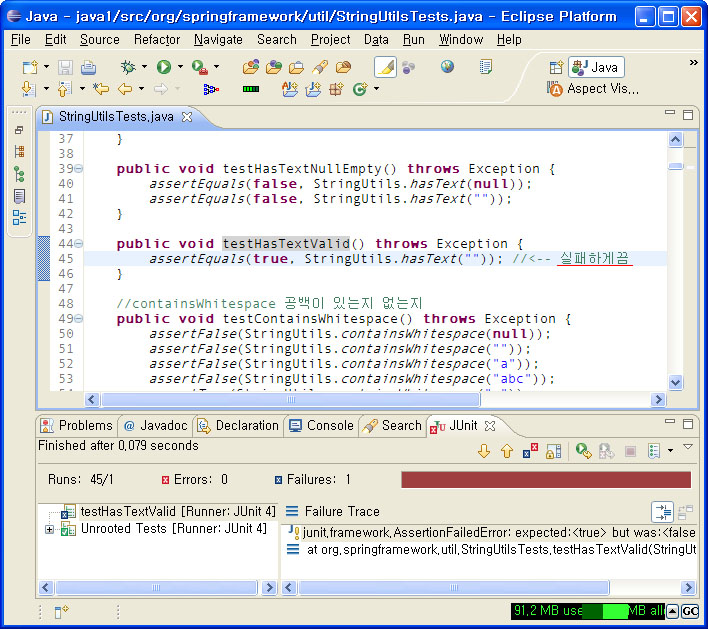Click editor horizontal scrollbar right arrow

[x=658, y=400]
